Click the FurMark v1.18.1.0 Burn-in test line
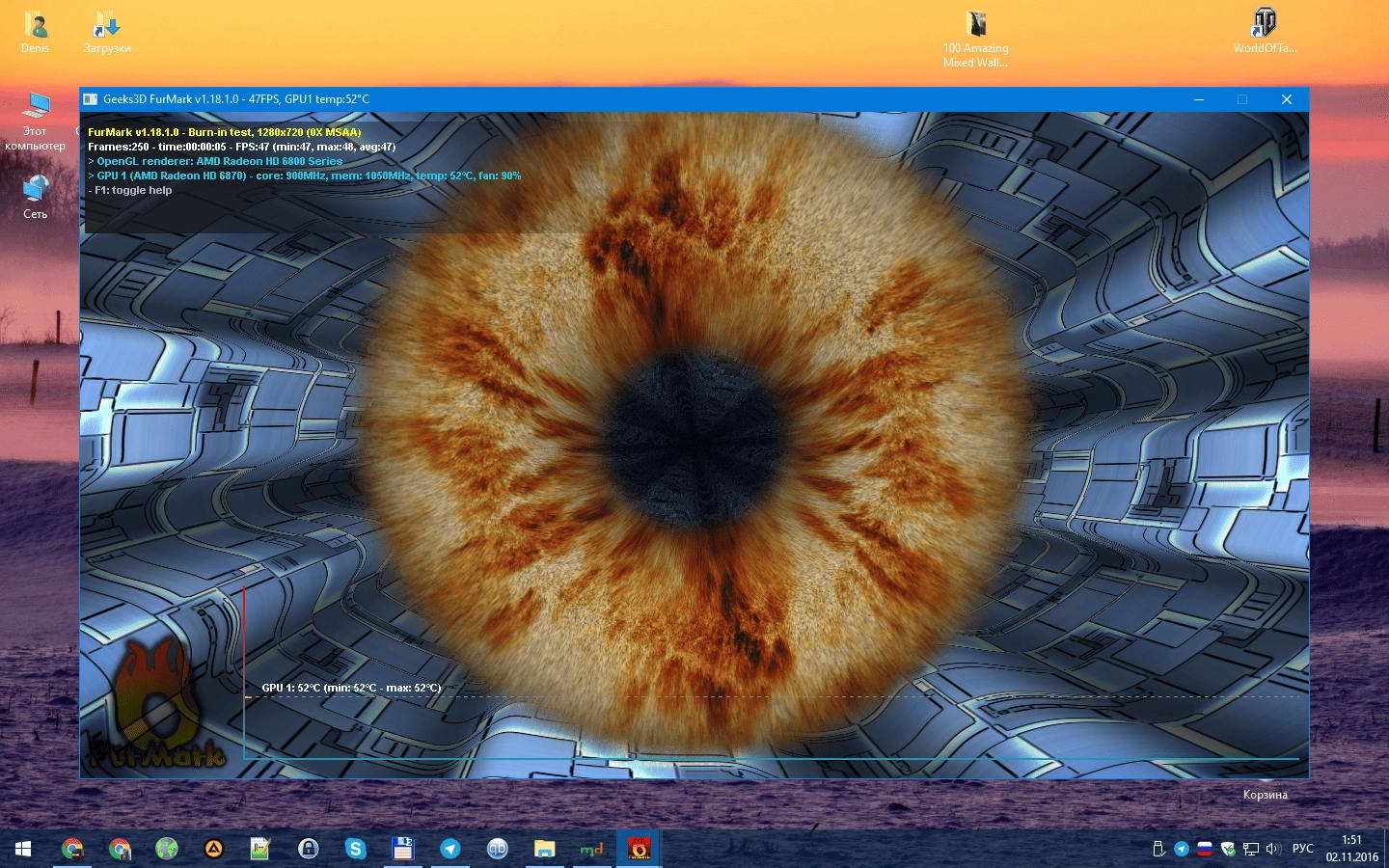This screenshot has height=868, width=1389. click(x=225, y=132)
